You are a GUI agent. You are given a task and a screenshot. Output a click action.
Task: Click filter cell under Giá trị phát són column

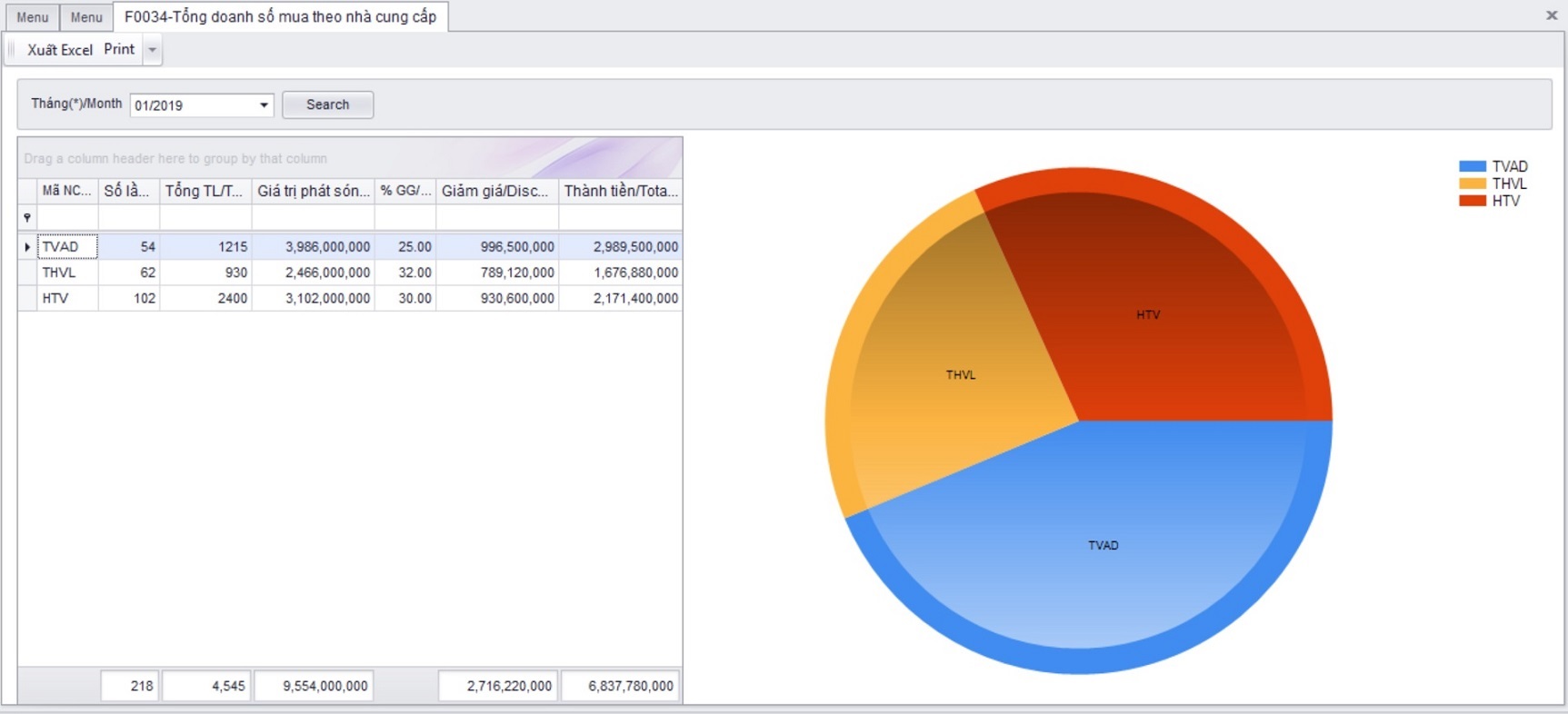pyautogui.click(x=314, y=218)
